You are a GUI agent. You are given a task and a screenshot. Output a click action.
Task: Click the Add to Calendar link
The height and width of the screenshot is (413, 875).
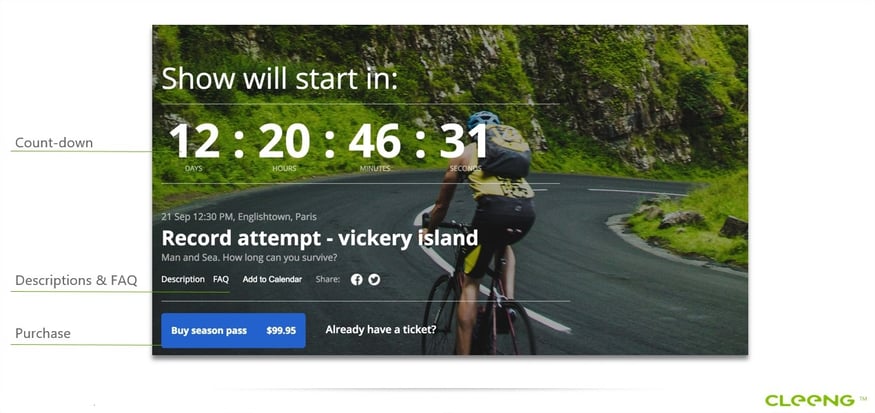pos(272,279)
